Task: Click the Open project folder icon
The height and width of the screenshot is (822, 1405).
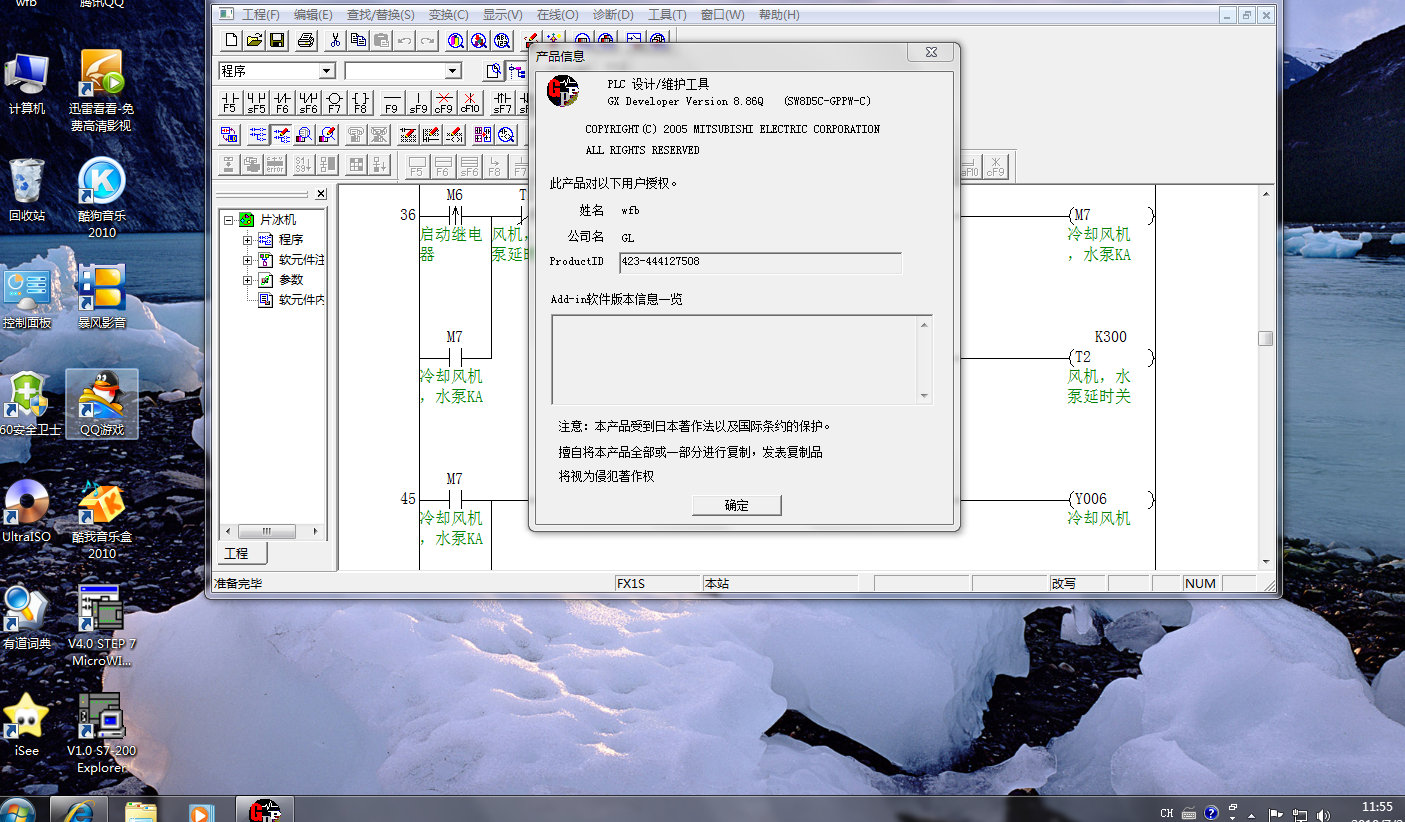Action: (254, 40)
